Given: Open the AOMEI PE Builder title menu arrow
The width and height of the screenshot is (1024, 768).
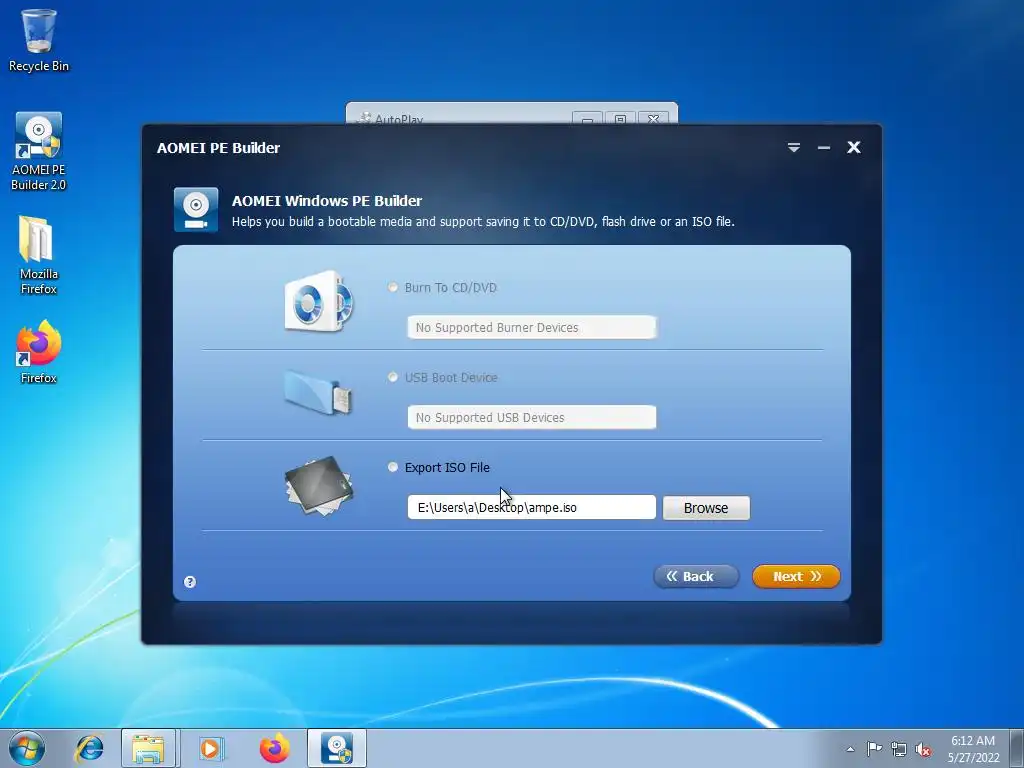Looking at the screenshot, I should (793, 148).
